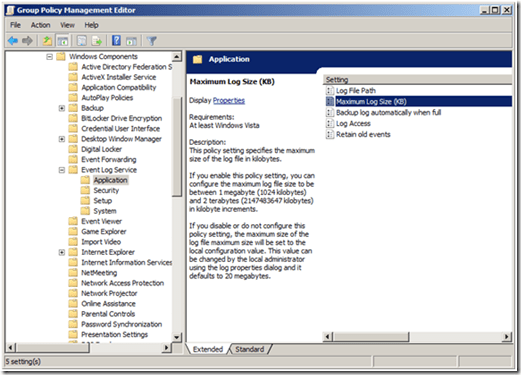
Task: Select Import Video folder
Action: (x=101, y=242)
